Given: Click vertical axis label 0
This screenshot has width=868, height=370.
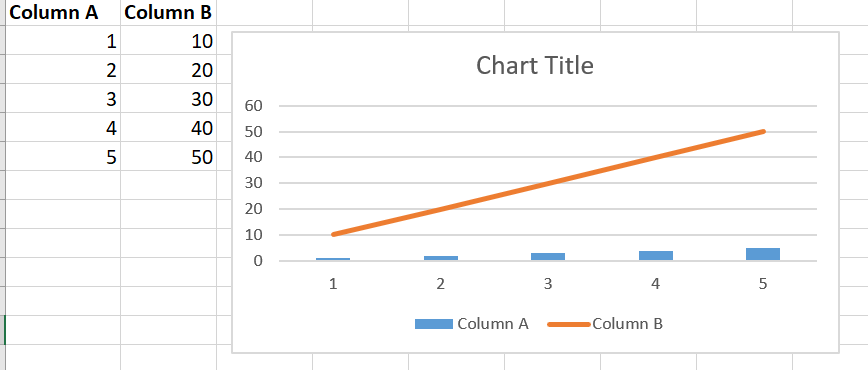Looking at the screenshot, I should [x=257, y=261].
